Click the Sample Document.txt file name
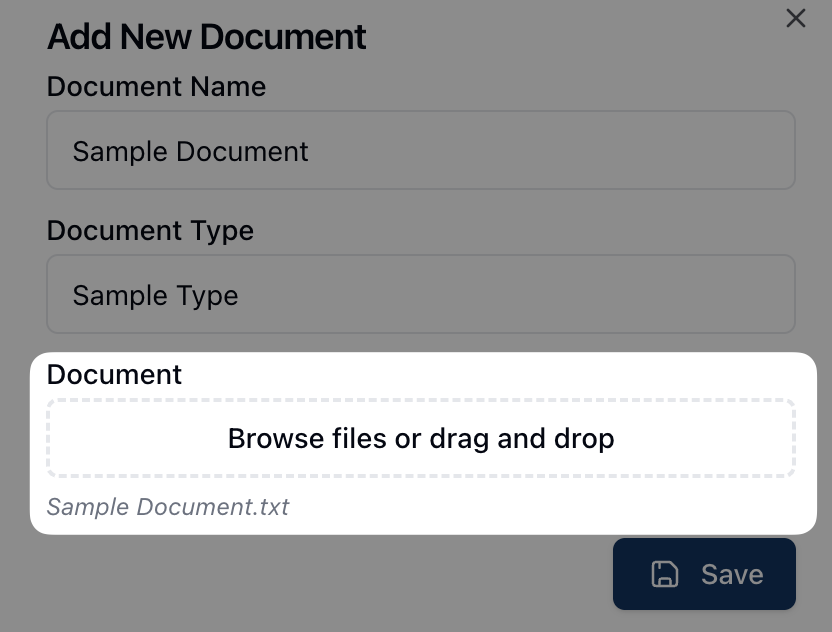This screenshot has width=832, height=632. (168, 506)
